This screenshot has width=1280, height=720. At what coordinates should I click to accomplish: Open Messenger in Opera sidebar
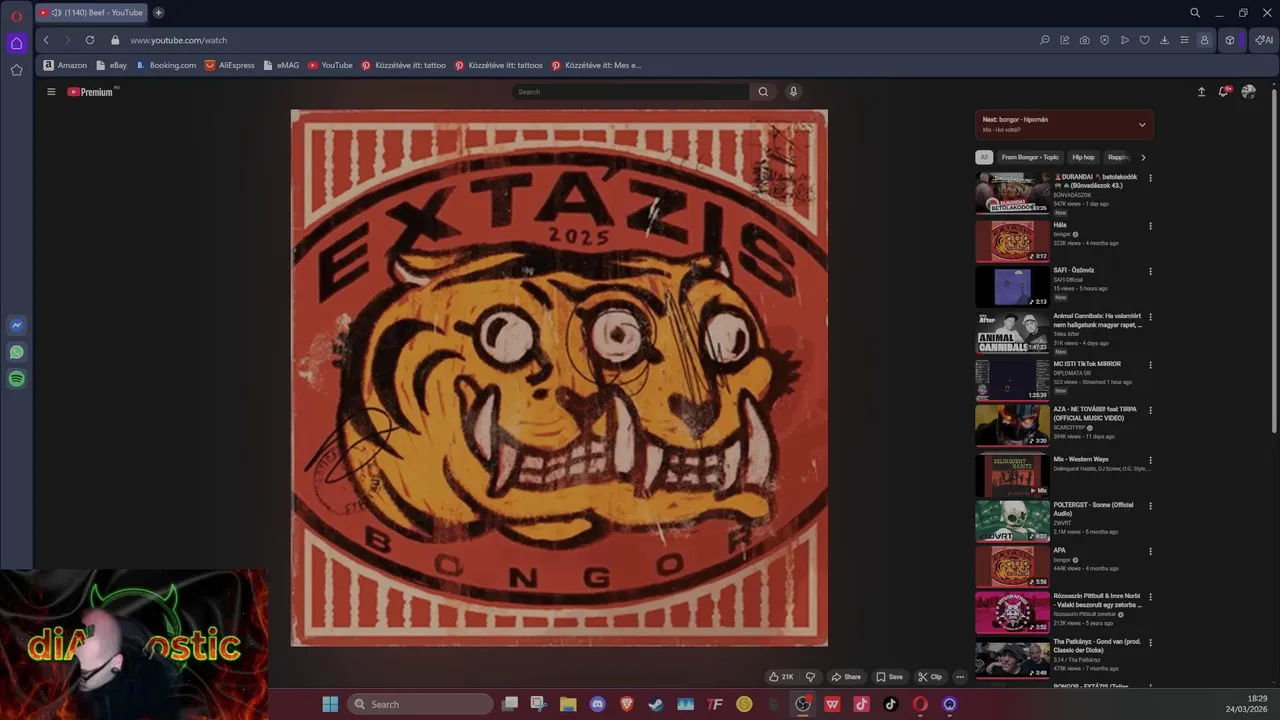(17, 325)
